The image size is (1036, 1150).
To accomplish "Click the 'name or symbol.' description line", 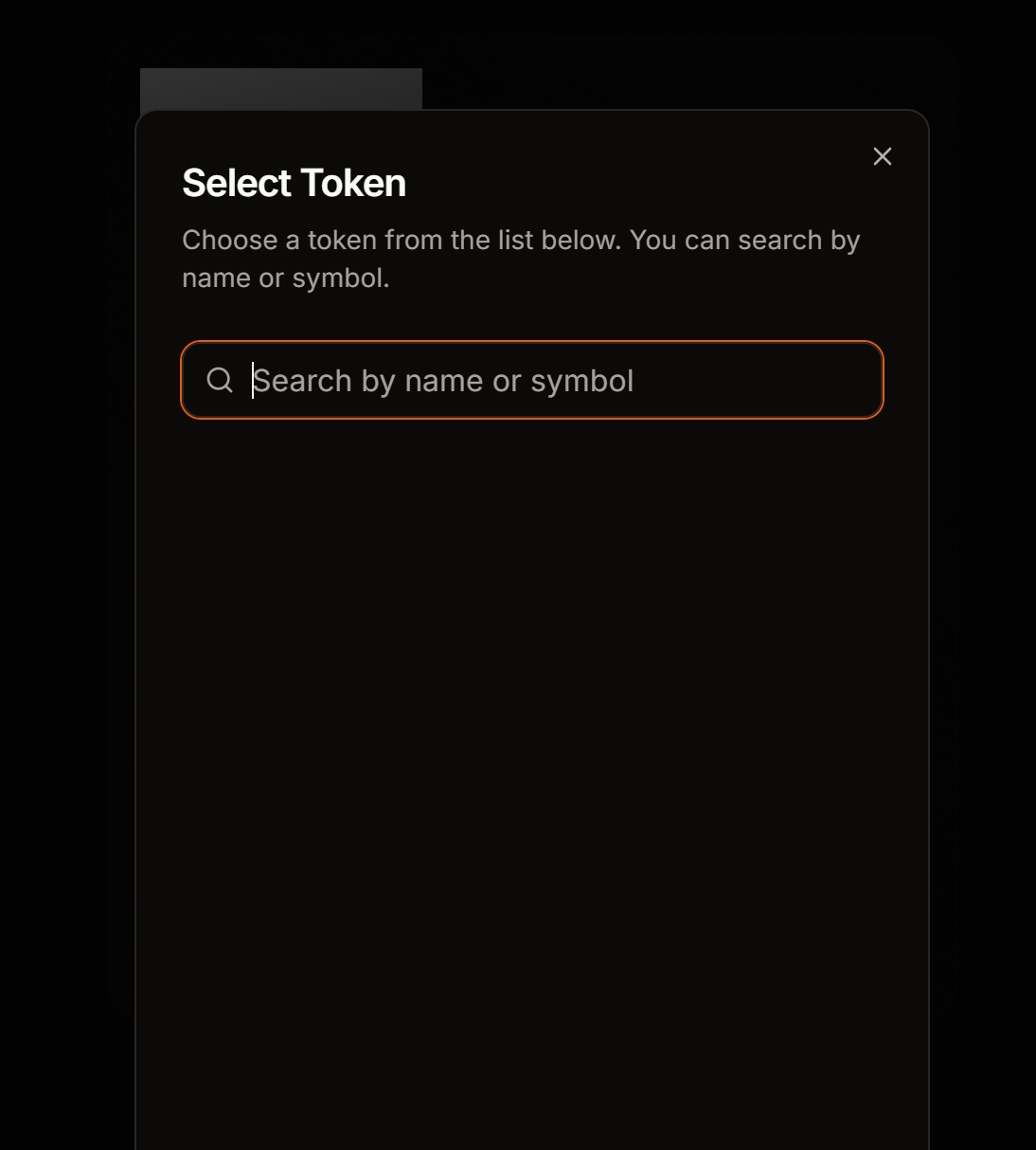I will click(x=285, y=279).
